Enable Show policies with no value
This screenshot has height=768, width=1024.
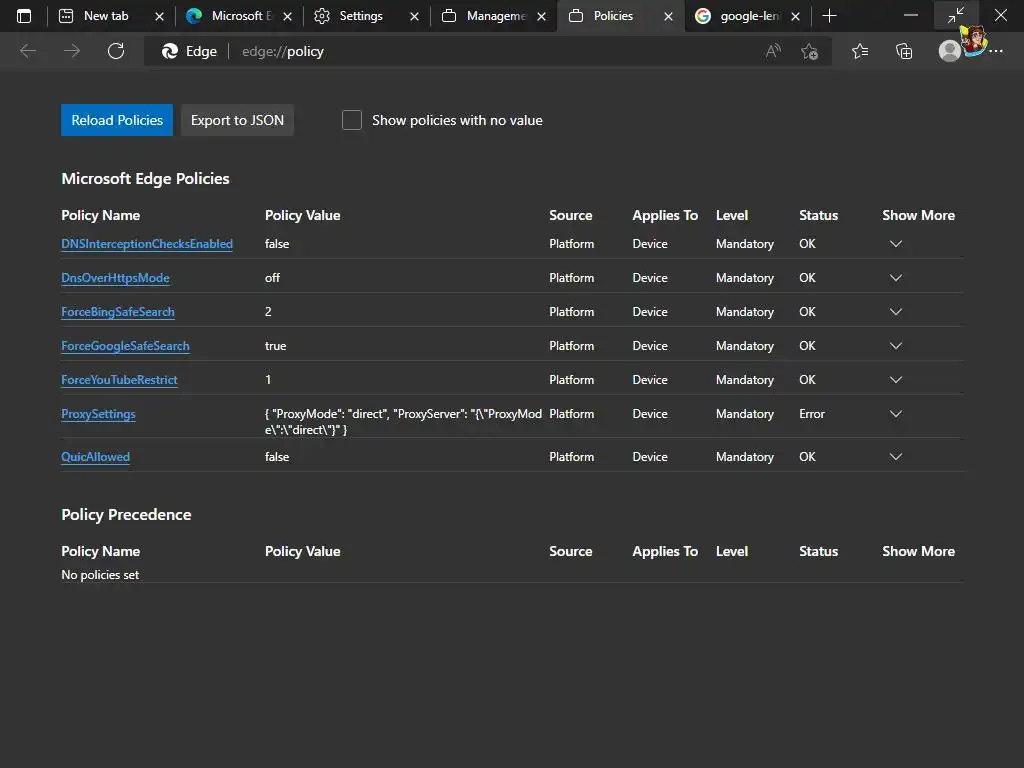pos(352,120)
